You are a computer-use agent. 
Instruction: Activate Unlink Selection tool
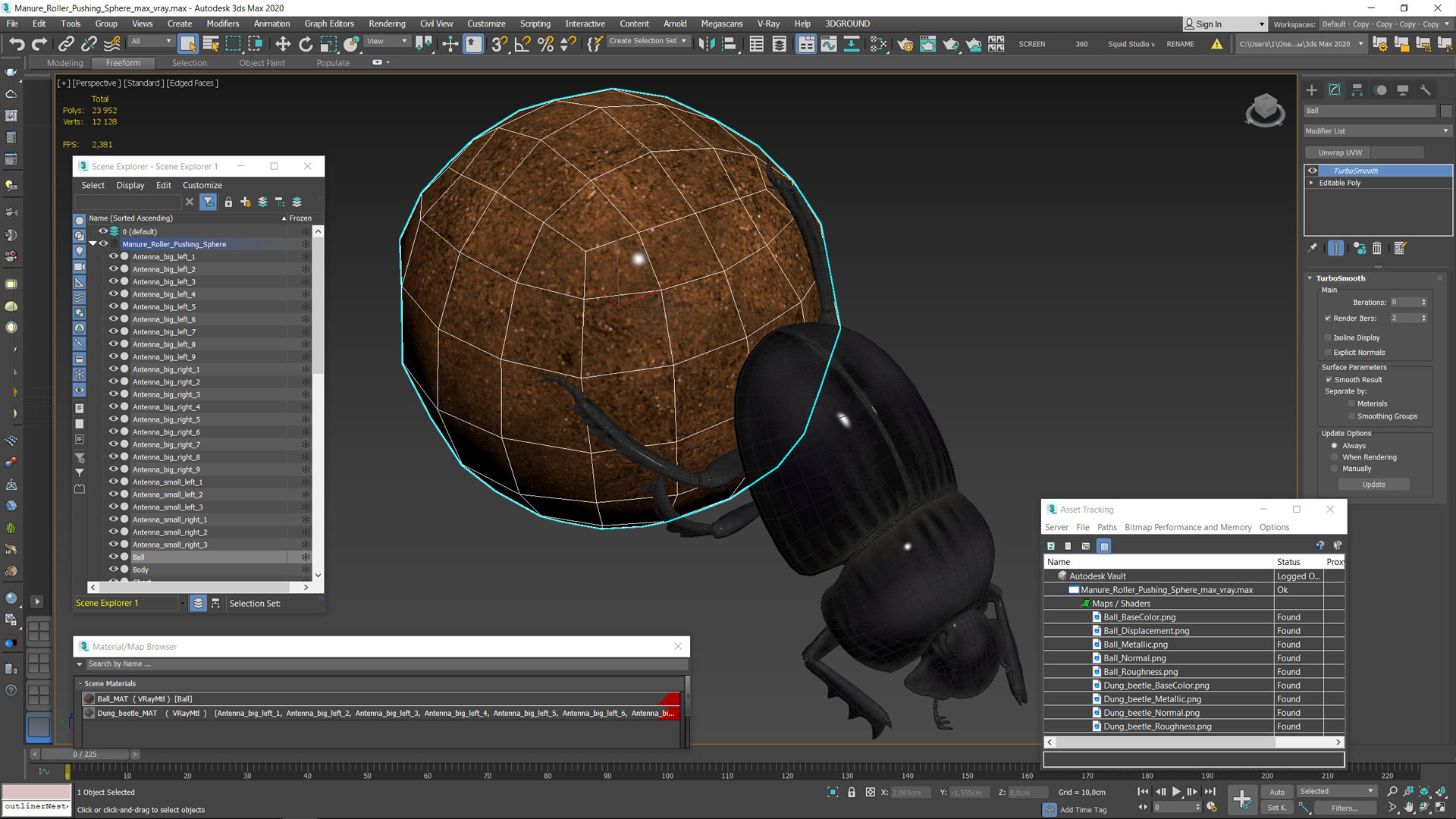pos(89,44)
